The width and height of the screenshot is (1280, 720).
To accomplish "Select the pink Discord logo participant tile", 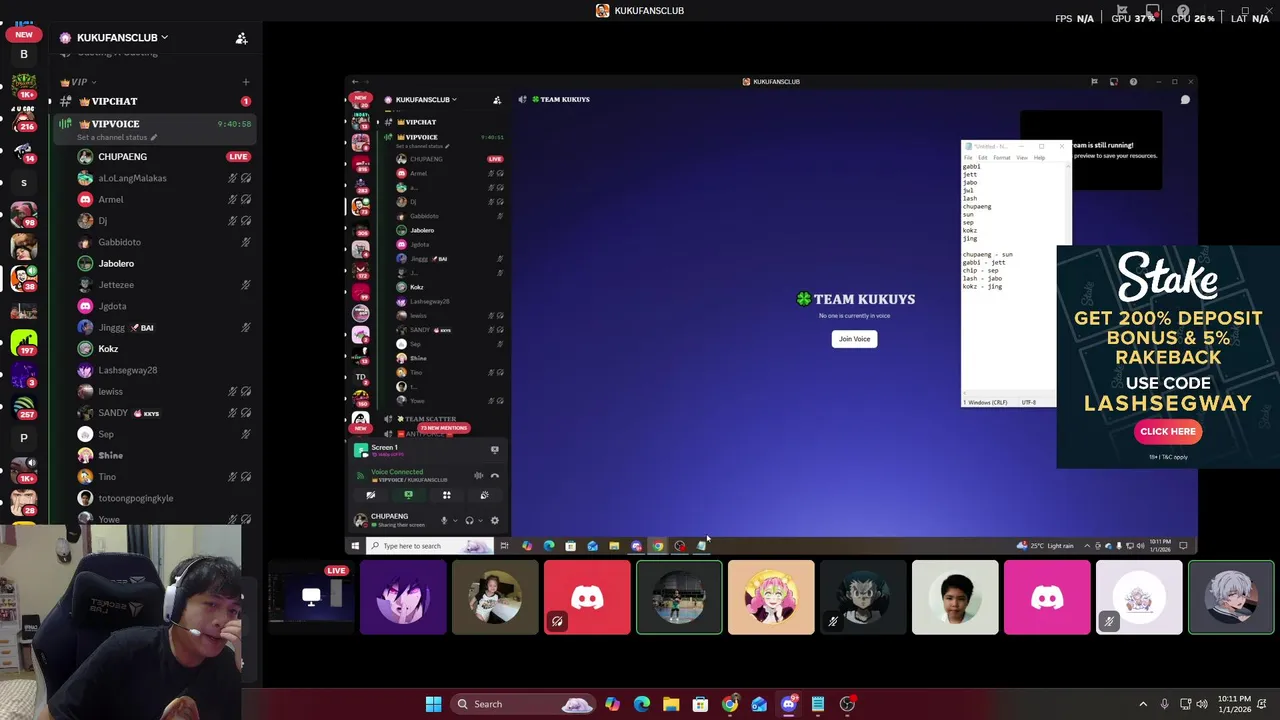I will point(1047,598).
